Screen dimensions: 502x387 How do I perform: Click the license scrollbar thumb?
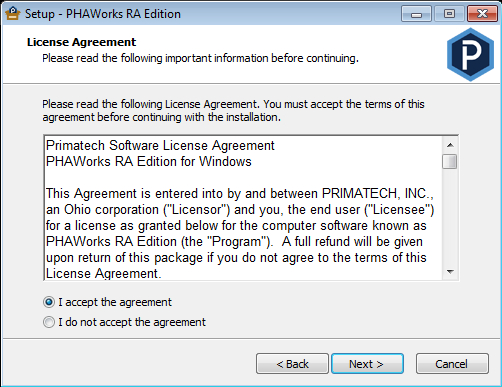pyautogui.click(x=450, y=161)
